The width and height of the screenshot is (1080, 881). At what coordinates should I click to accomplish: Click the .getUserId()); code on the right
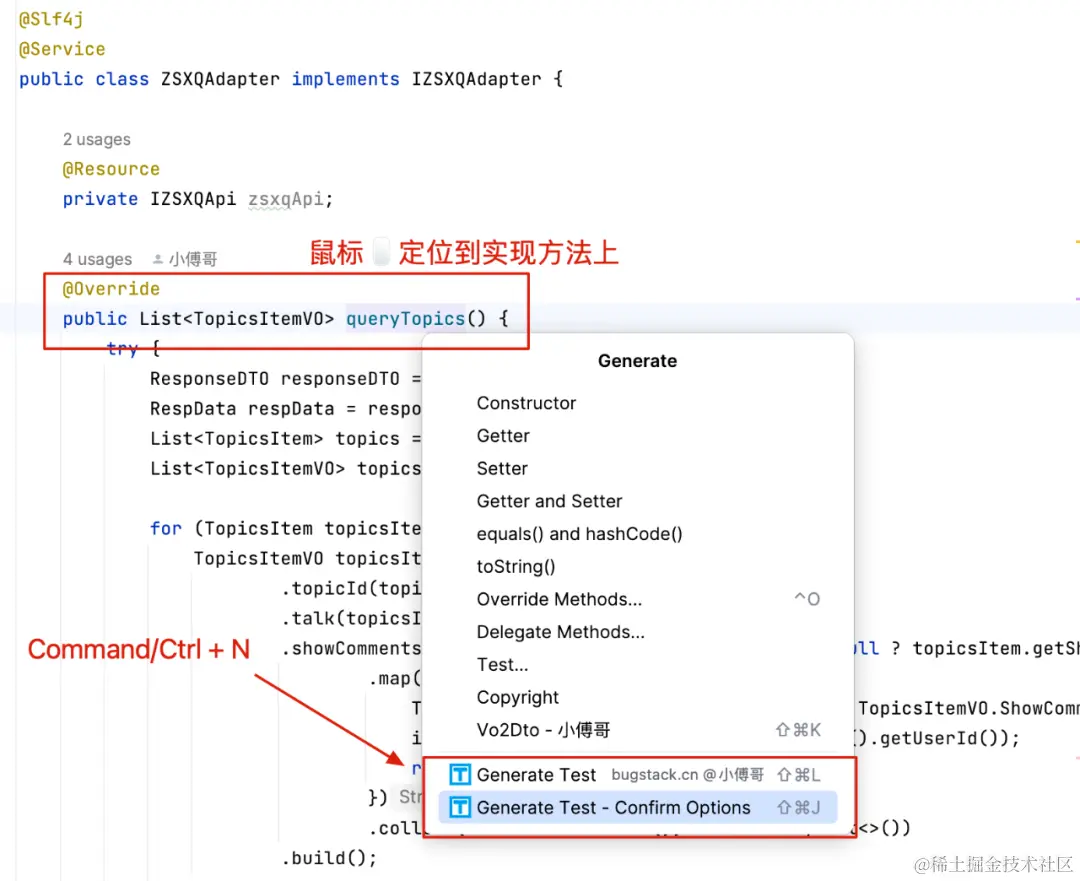(944, 738)
